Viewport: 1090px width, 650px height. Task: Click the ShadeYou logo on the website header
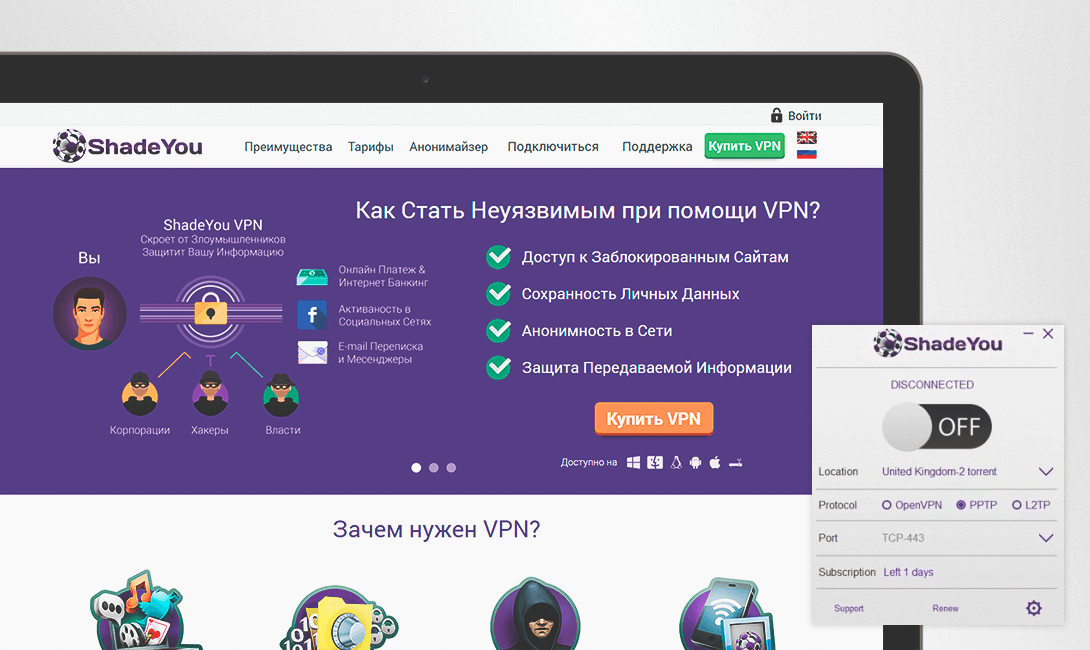(128, 146)
